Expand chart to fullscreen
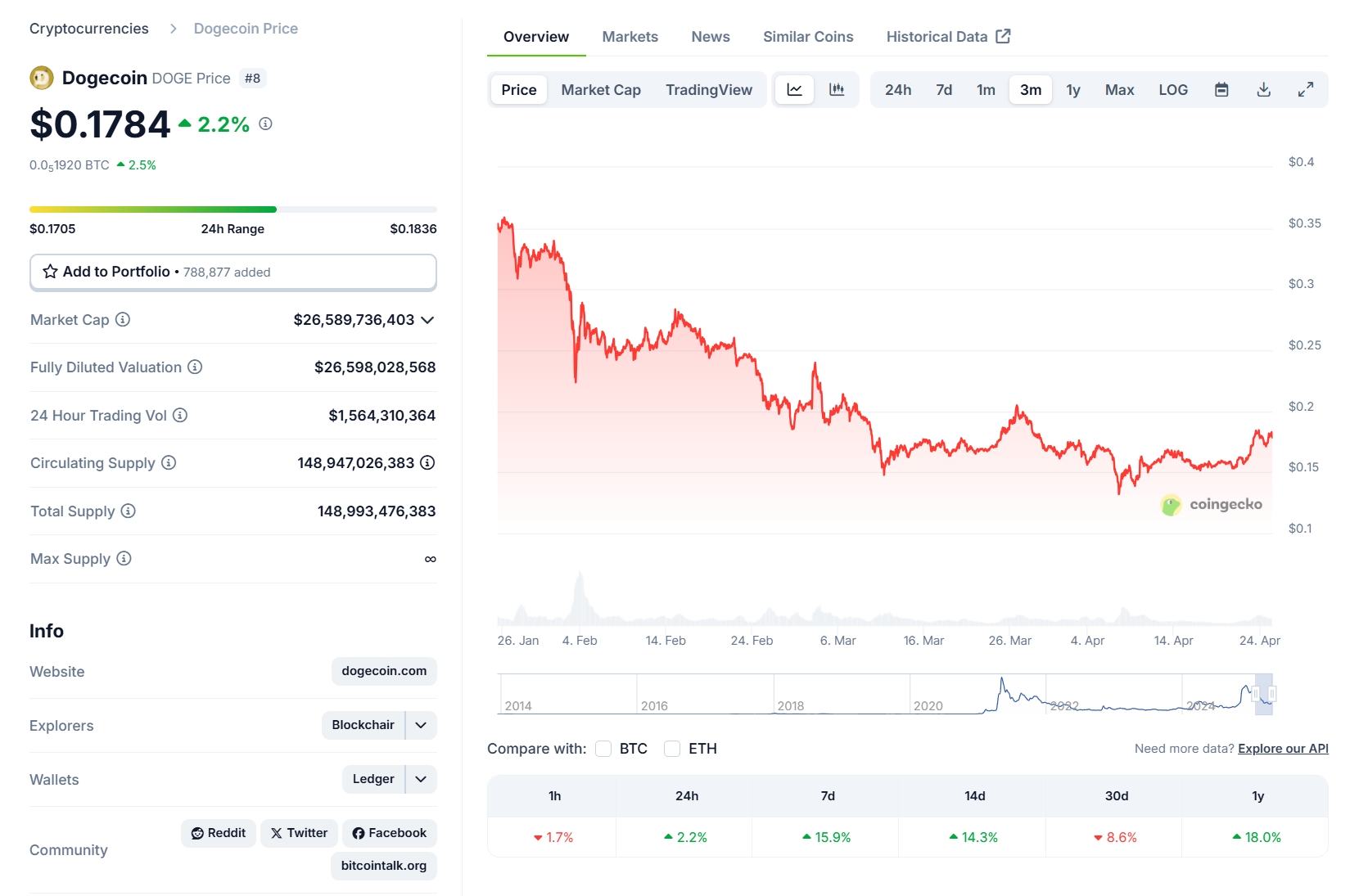1359x896 pixels. click(x=1306, y=89)
